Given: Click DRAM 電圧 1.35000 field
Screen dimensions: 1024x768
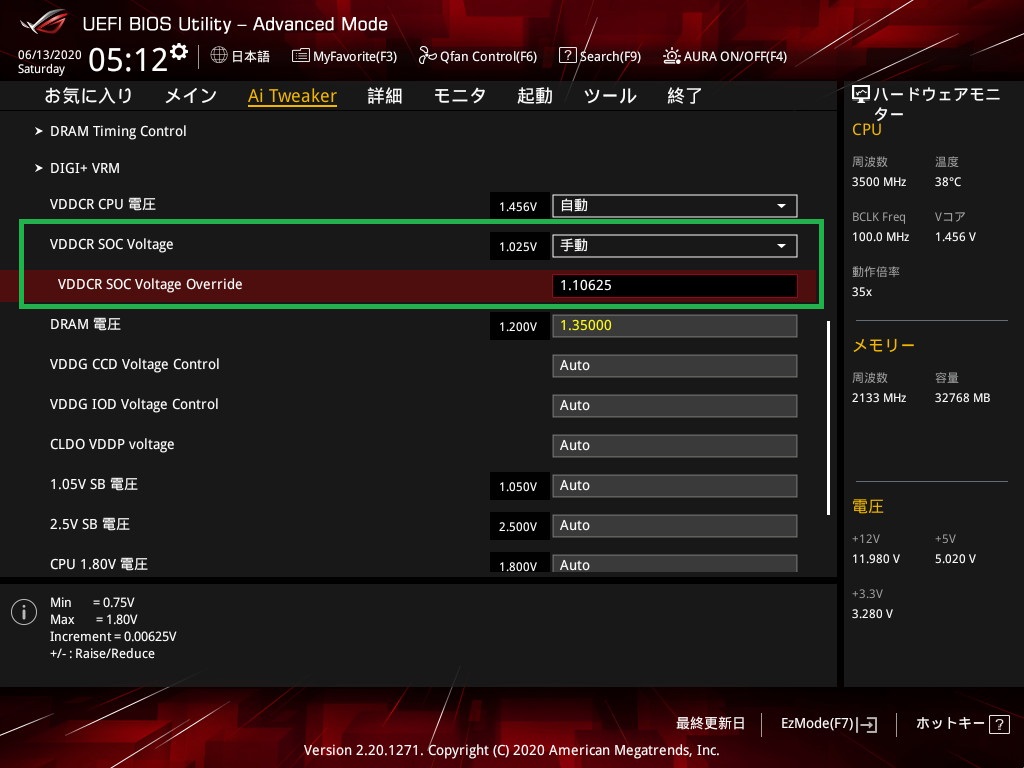Looking at the screenshot, I should click(x=675, y=325).
